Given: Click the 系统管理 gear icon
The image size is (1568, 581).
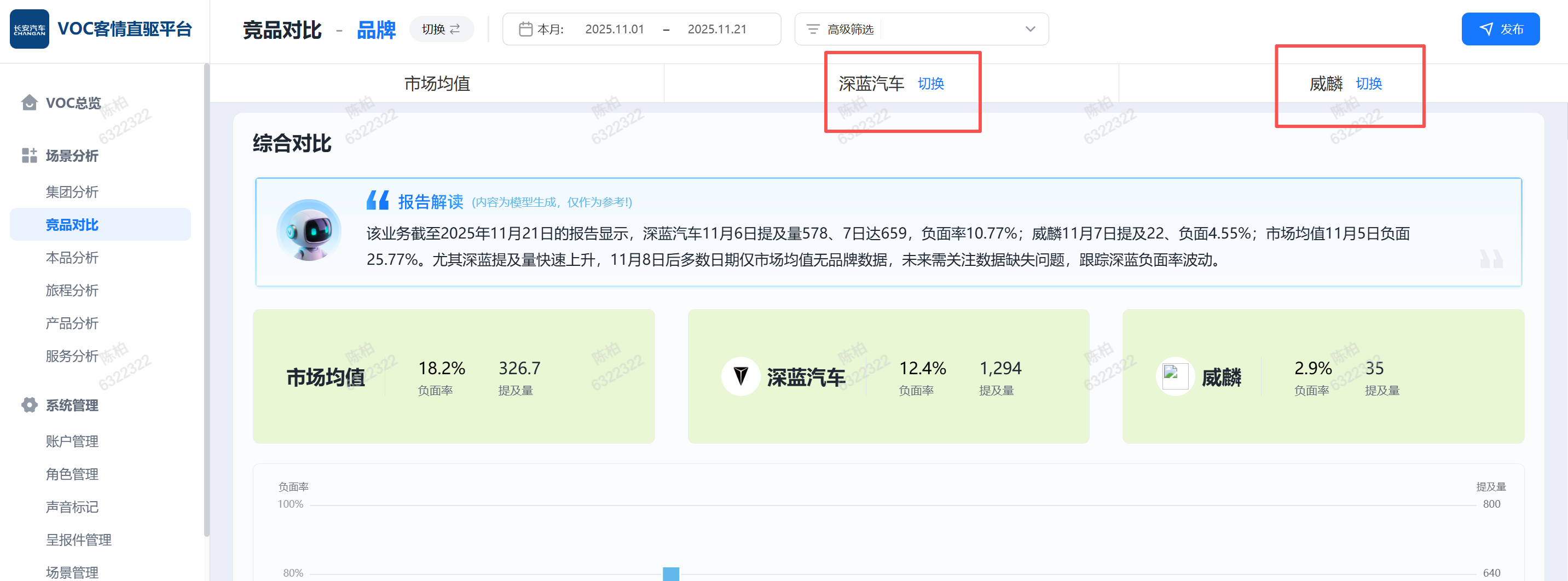Looking at the screenshot, I should (x=28, y=405).
